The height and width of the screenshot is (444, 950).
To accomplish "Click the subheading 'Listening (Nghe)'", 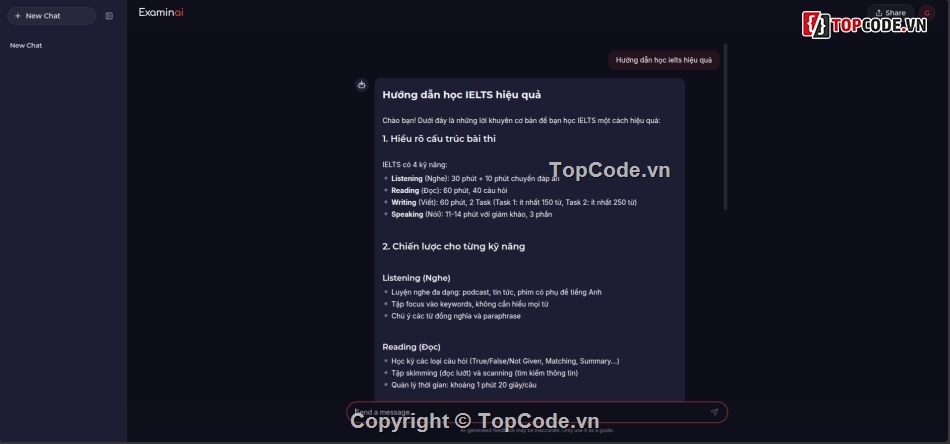I will pyautogui.click(x=416, y=278).
